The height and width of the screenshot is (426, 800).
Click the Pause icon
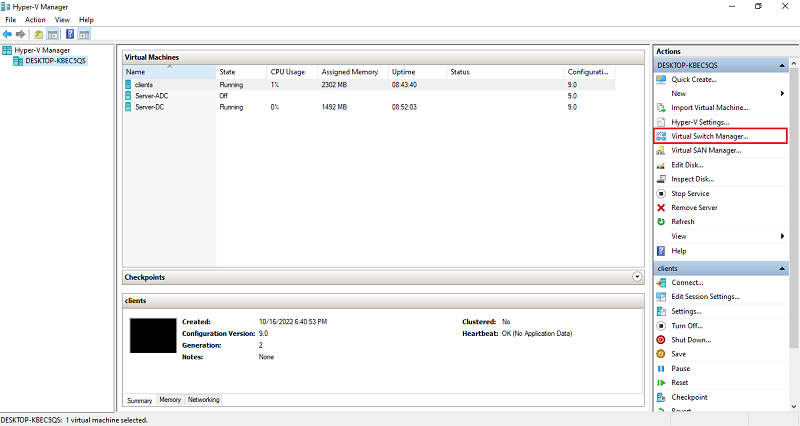point(661,368)
